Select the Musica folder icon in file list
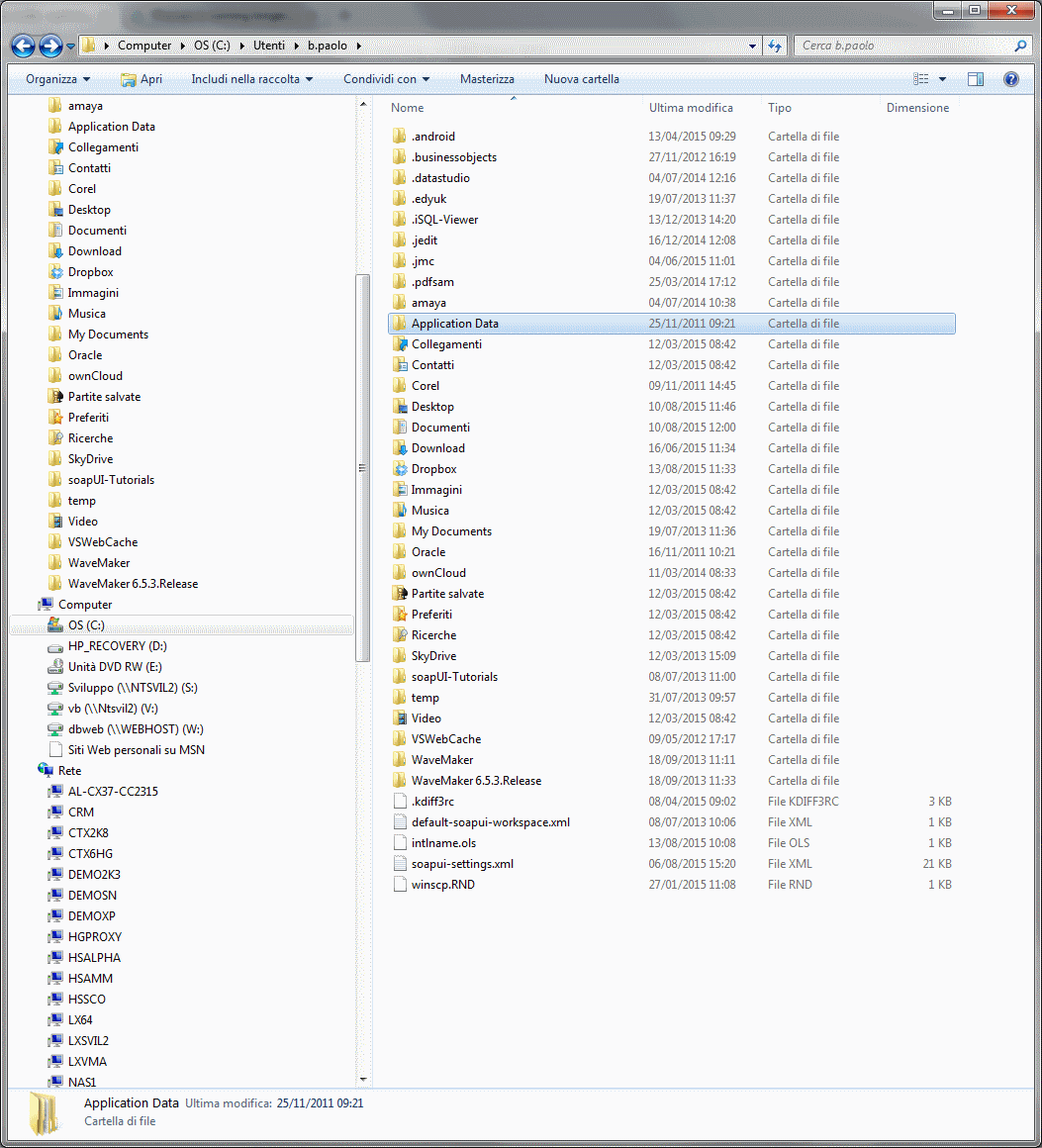Viewport: 1042px width, 1148px height. [400, 511]
